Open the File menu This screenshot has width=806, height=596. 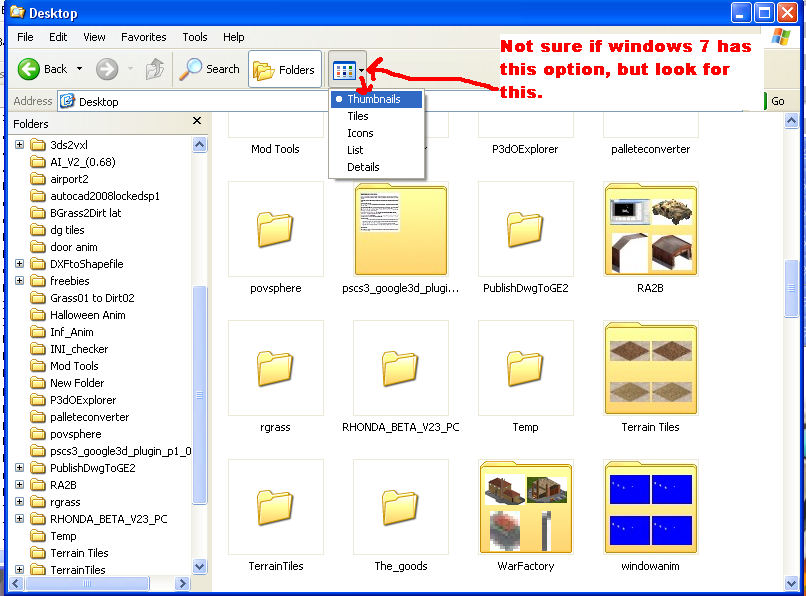click(x=25, y=37)
